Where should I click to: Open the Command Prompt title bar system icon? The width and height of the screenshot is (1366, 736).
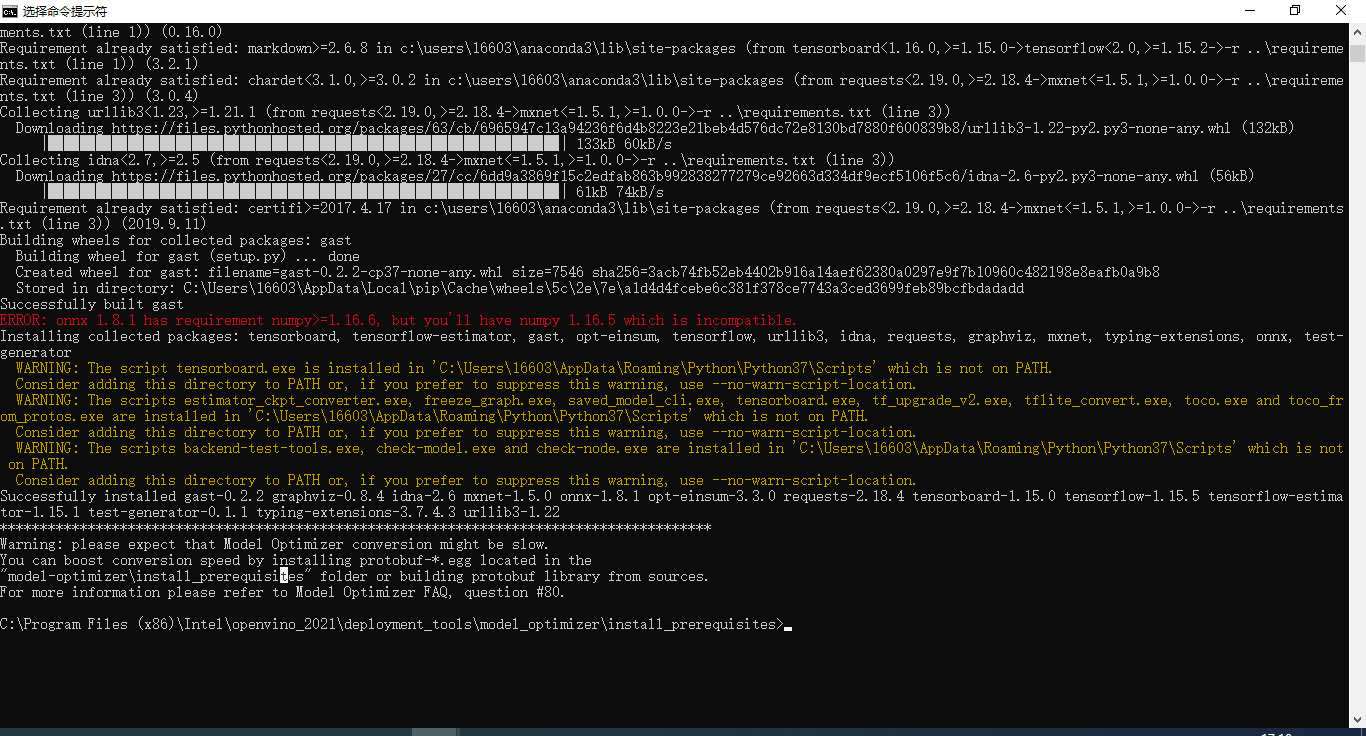click(10, 11)
